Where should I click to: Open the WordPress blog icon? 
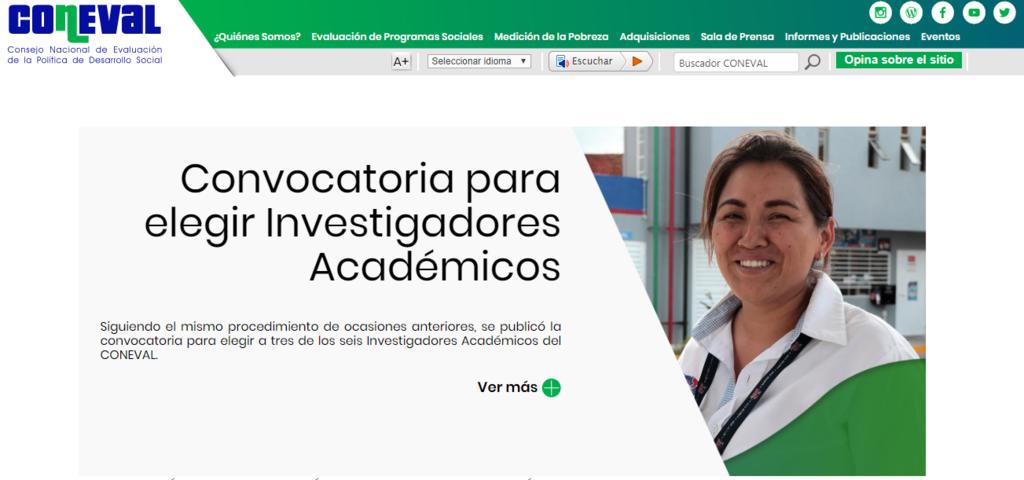[911, 13]
